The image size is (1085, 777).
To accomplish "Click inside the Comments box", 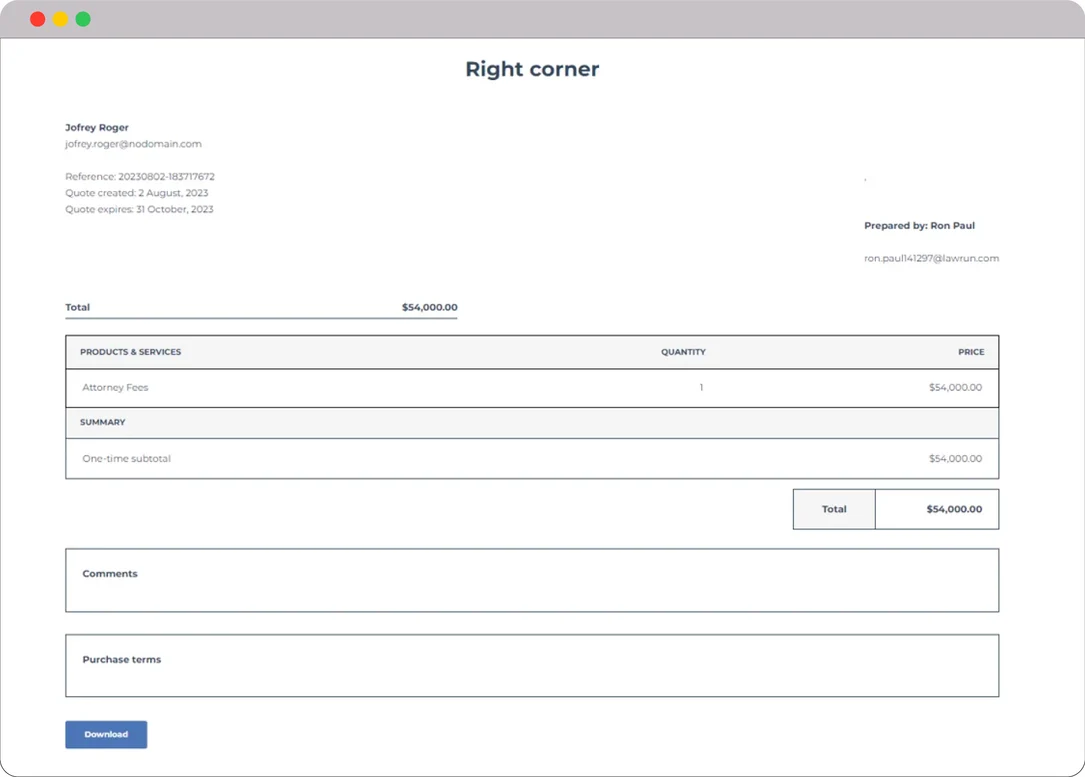I will click(x=532, y=580).
